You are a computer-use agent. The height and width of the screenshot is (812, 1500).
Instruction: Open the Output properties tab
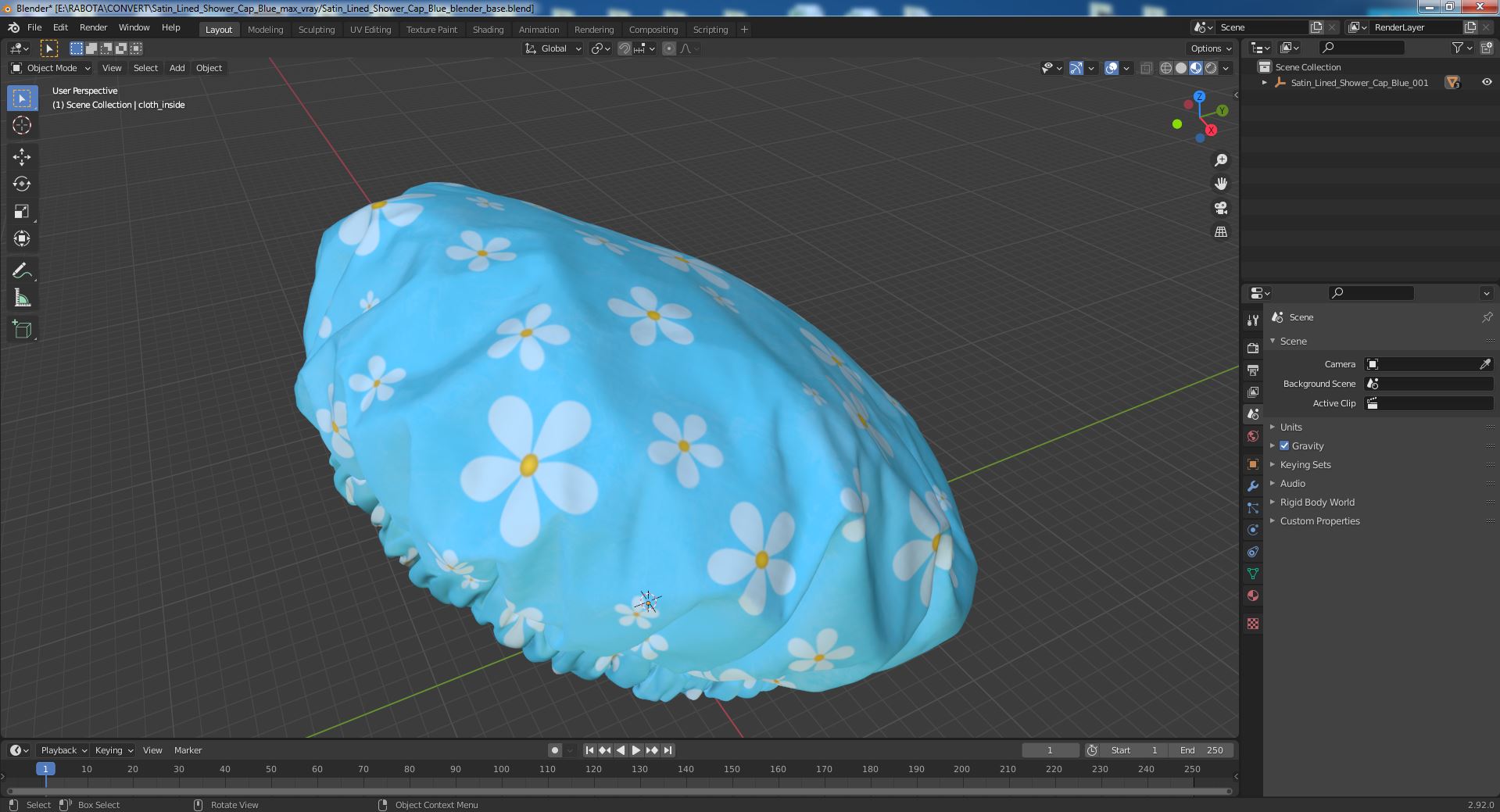(x=1253, y=370)
